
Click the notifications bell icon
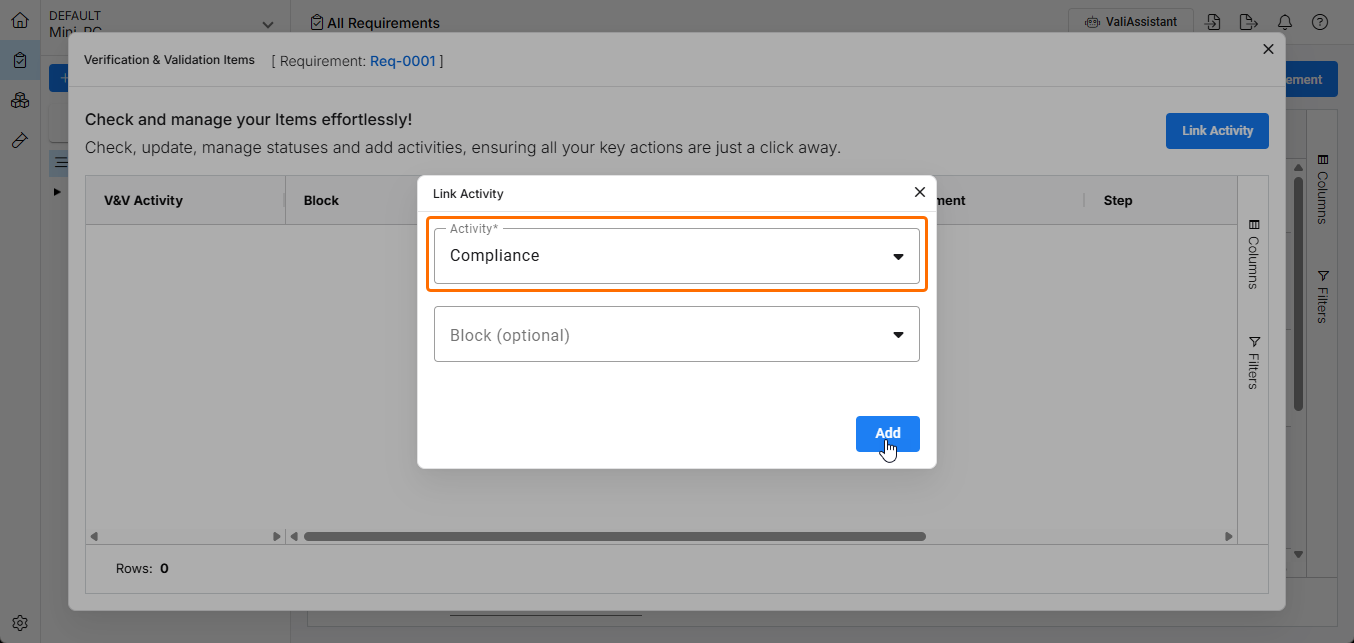click(1285, 22)
